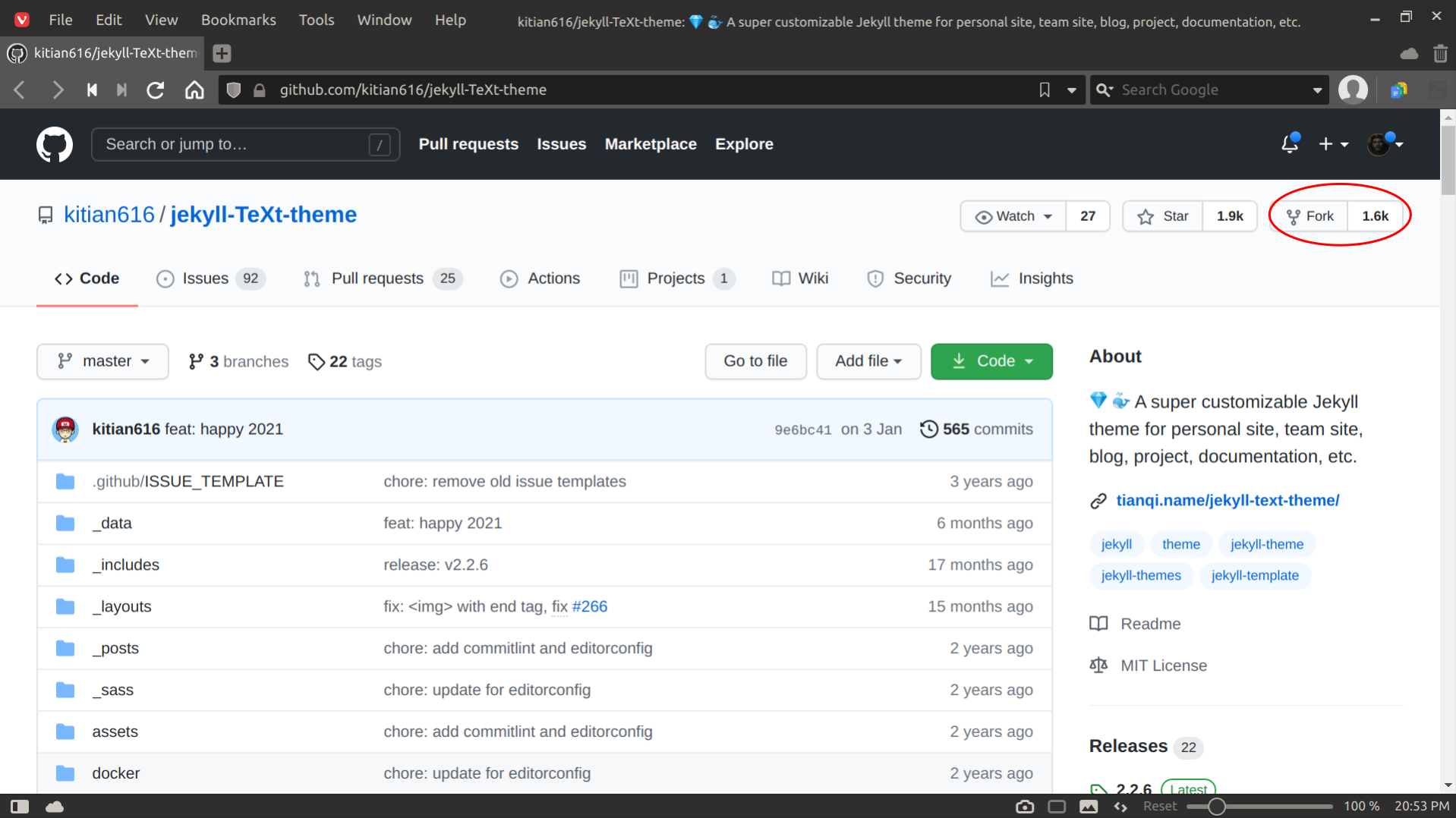Reset the page zoom level
Viewport: 1456px width, 818px height.
point(1160,806)
